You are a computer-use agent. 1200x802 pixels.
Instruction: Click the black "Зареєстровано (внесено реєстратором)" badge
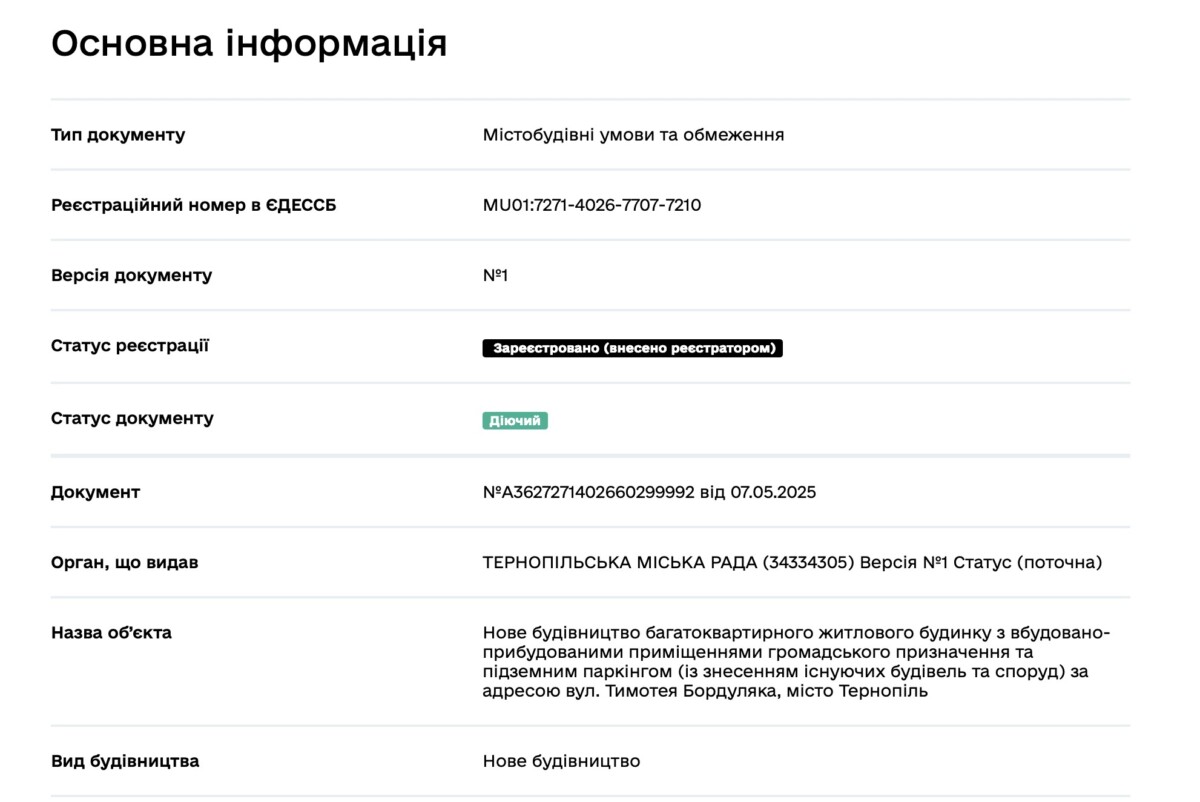[x=632, y=348]
